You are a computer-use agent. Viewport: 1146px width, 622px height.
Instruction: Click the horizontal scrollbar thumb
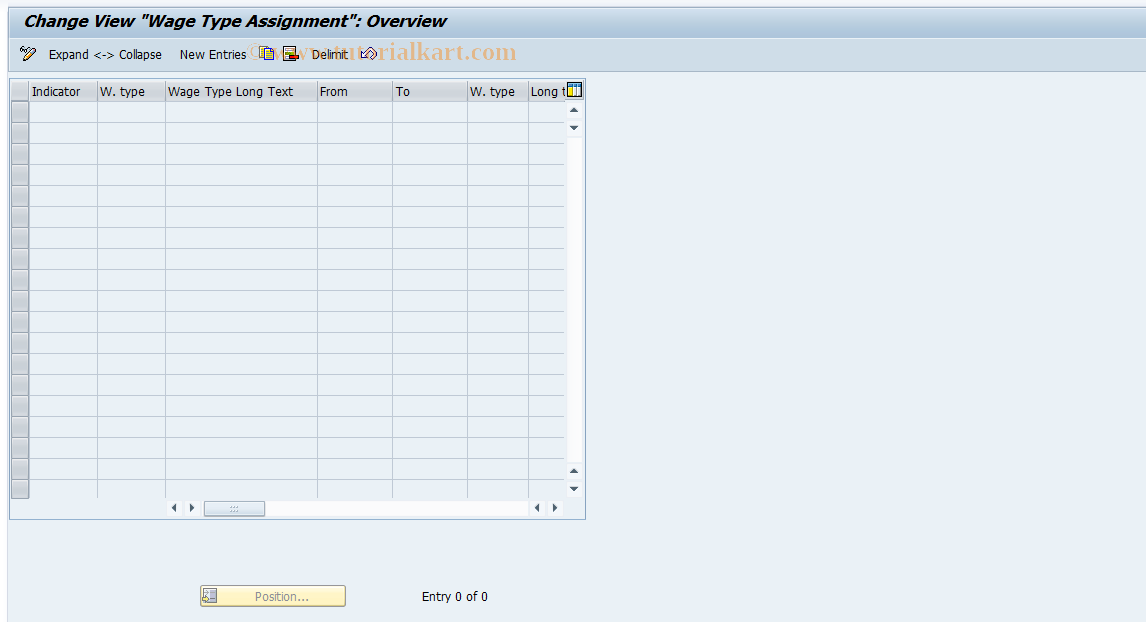tap(234, 509)
